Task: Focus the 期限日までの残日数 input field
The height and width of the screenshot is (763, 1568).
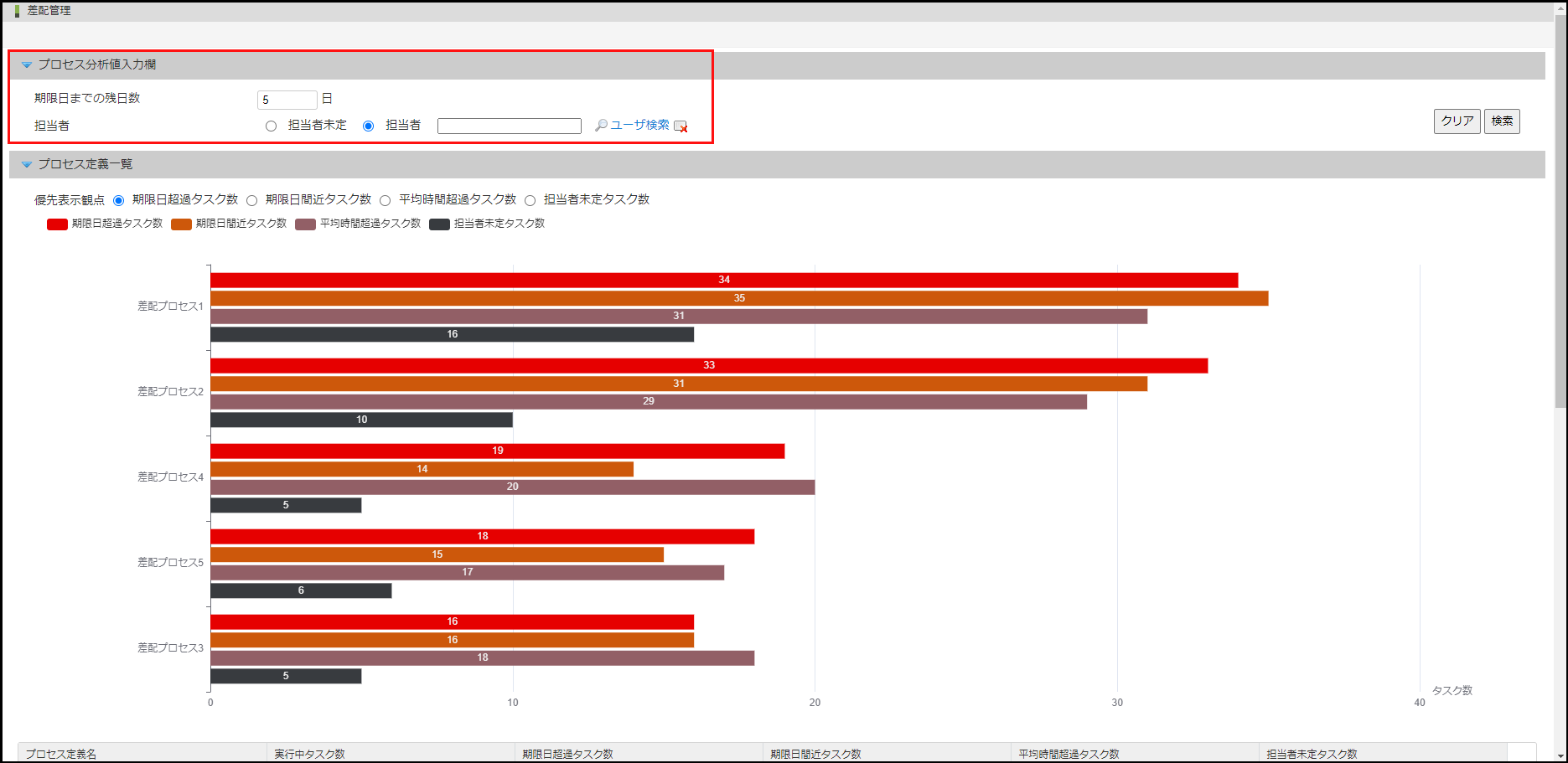Action: pyautogui.click(x=287, y=100)
